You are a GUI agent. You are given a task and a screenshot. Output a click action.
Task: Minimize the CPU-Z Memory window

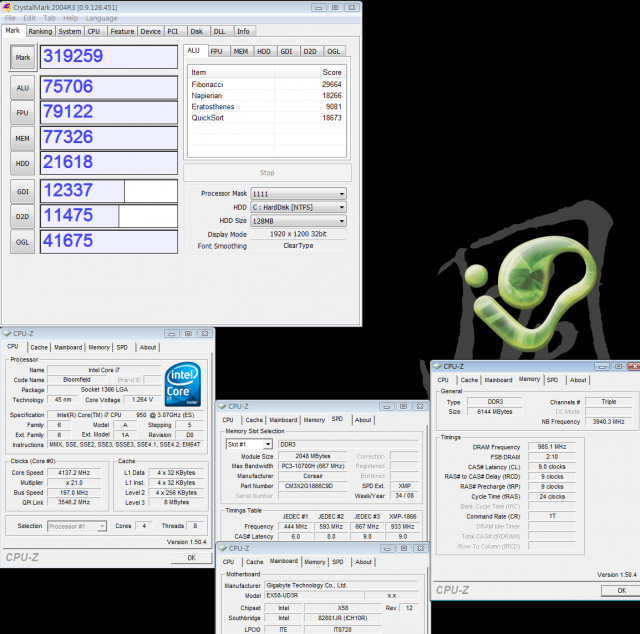(x=602, y=366)
